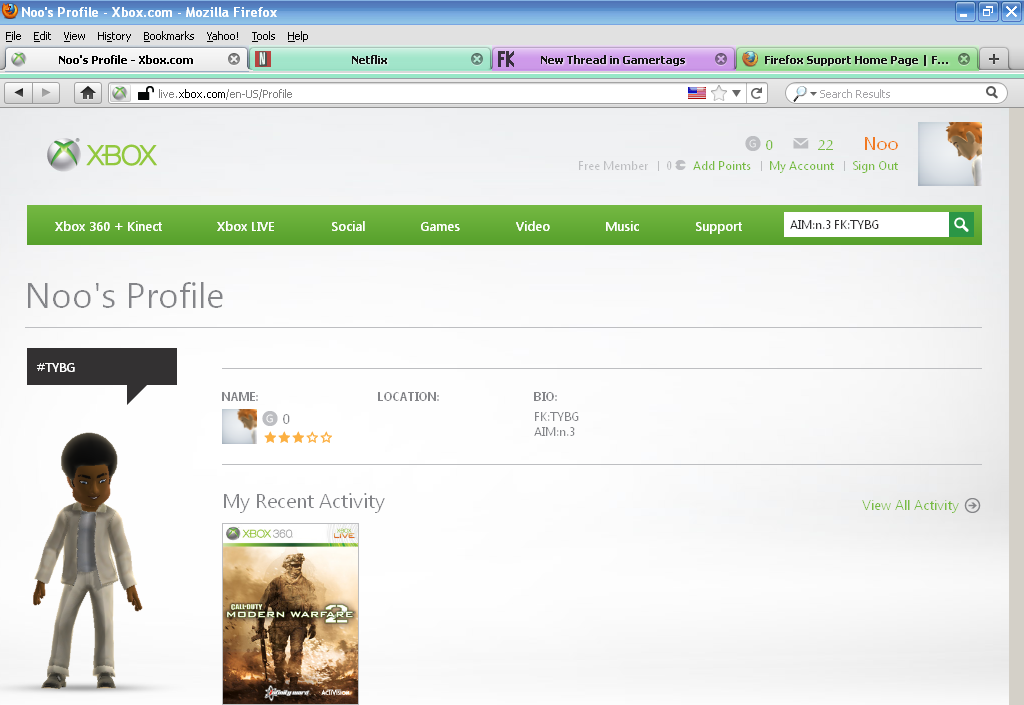Close the Firefox Support Home Page tab
This screenshot has width=1024, height=705.
coord(964,59)
